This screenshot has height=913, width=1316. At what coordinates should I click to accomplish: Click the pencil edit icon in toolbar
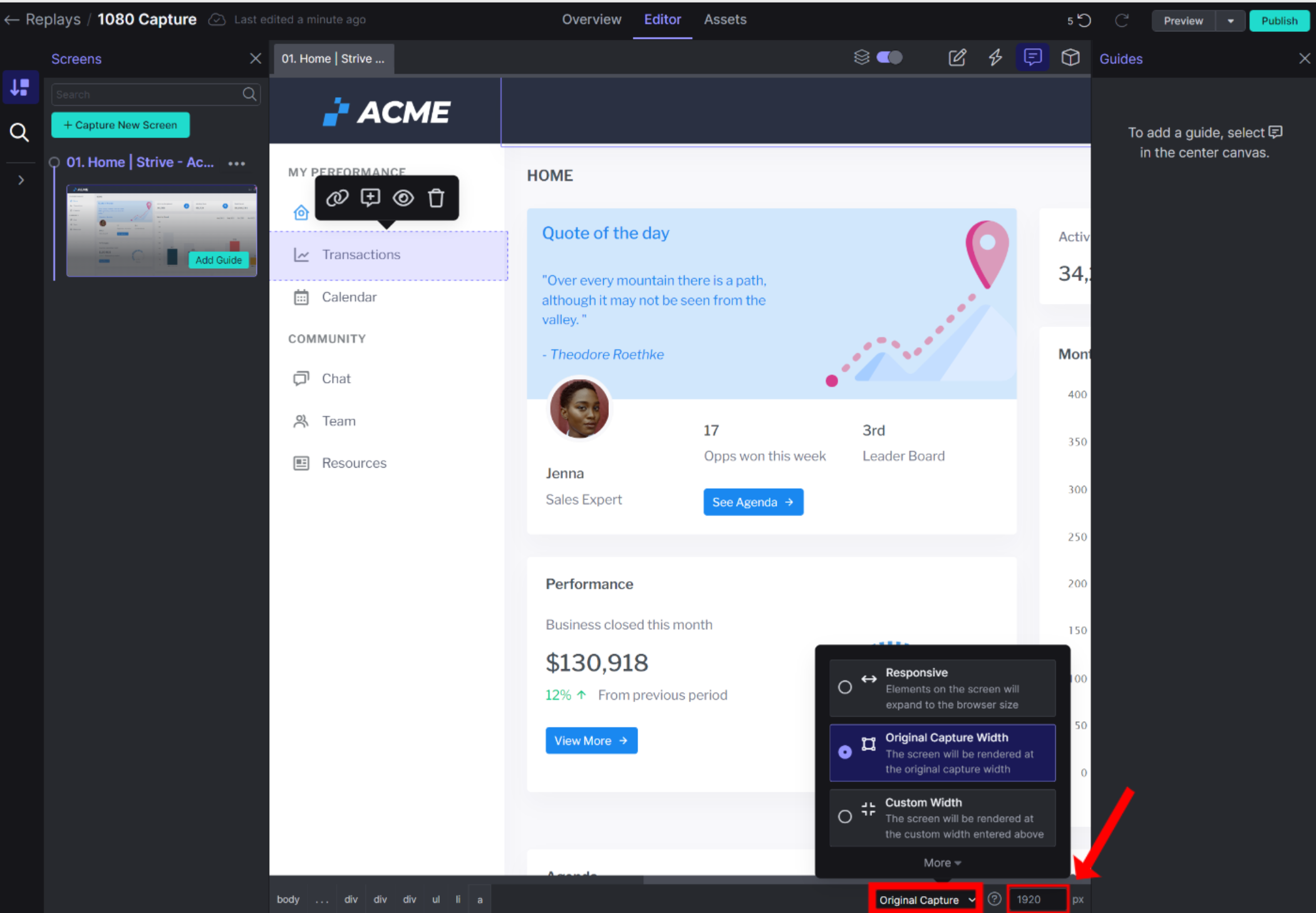pos(957,58)
